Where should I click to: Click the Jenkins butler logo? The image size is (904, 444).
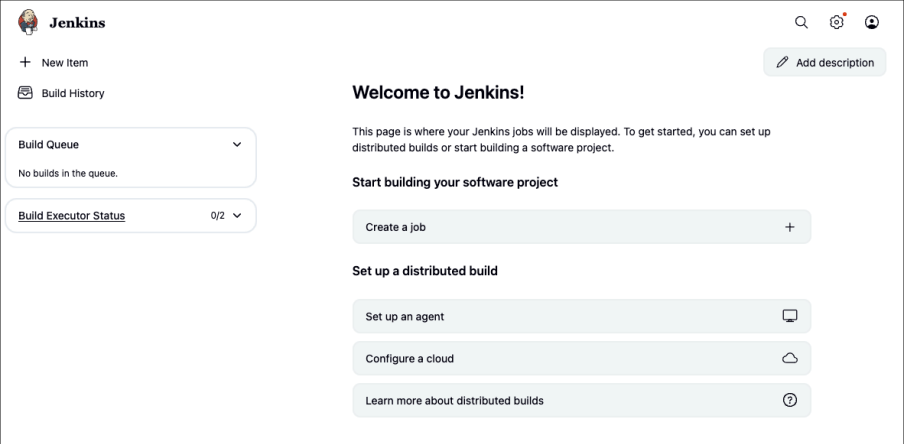28,22
